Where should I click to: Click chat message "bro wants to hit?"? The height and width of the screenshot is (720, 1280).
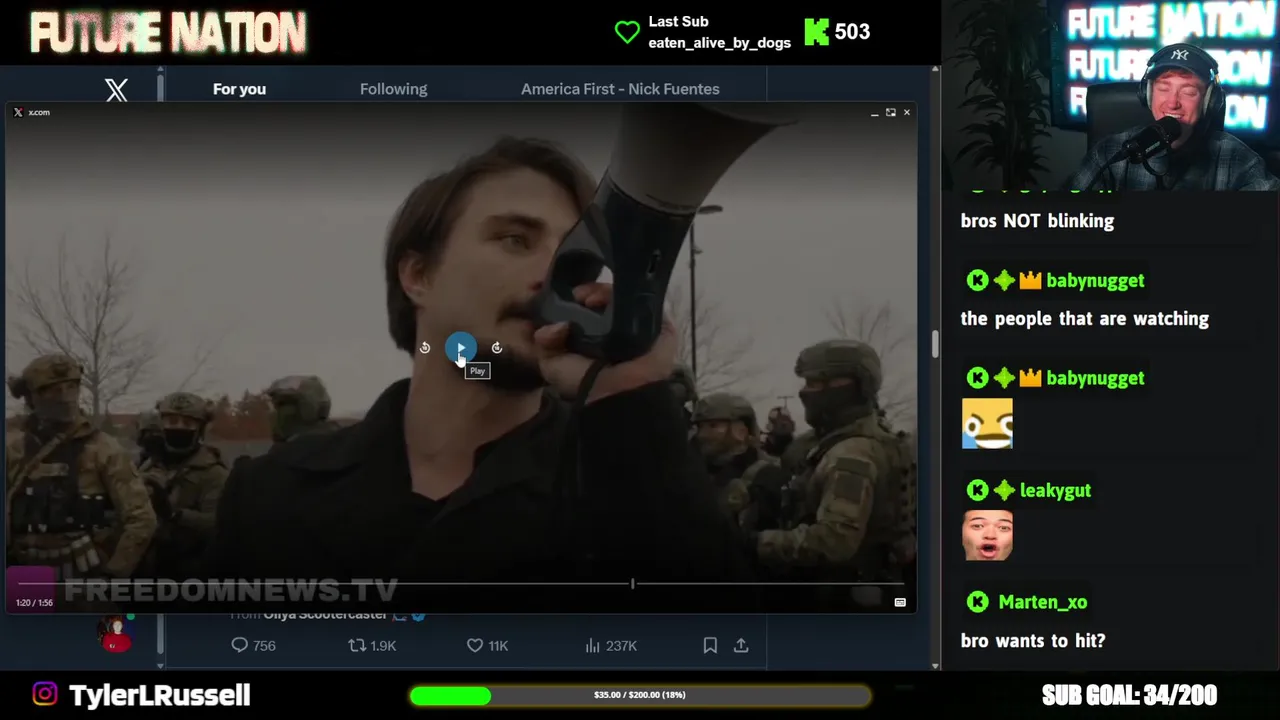[x=1033, y=640]
